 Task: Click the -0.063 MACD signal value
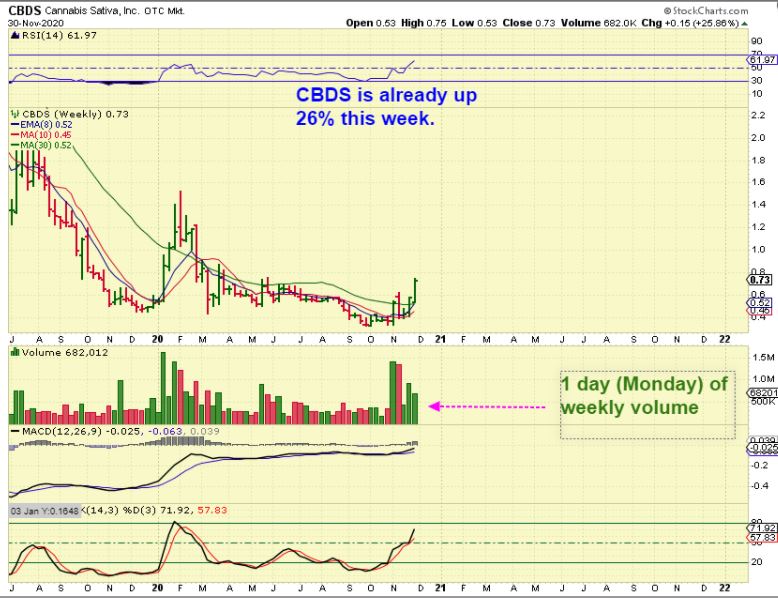[x=166, y=431]
